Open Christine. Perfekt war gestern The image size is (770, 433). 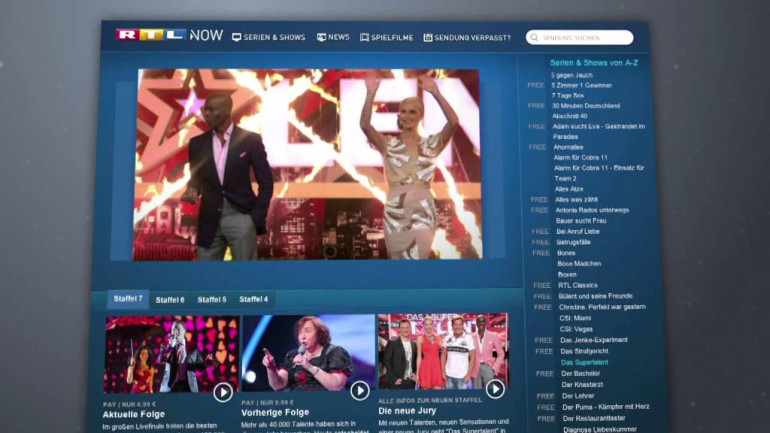(603, 307)
